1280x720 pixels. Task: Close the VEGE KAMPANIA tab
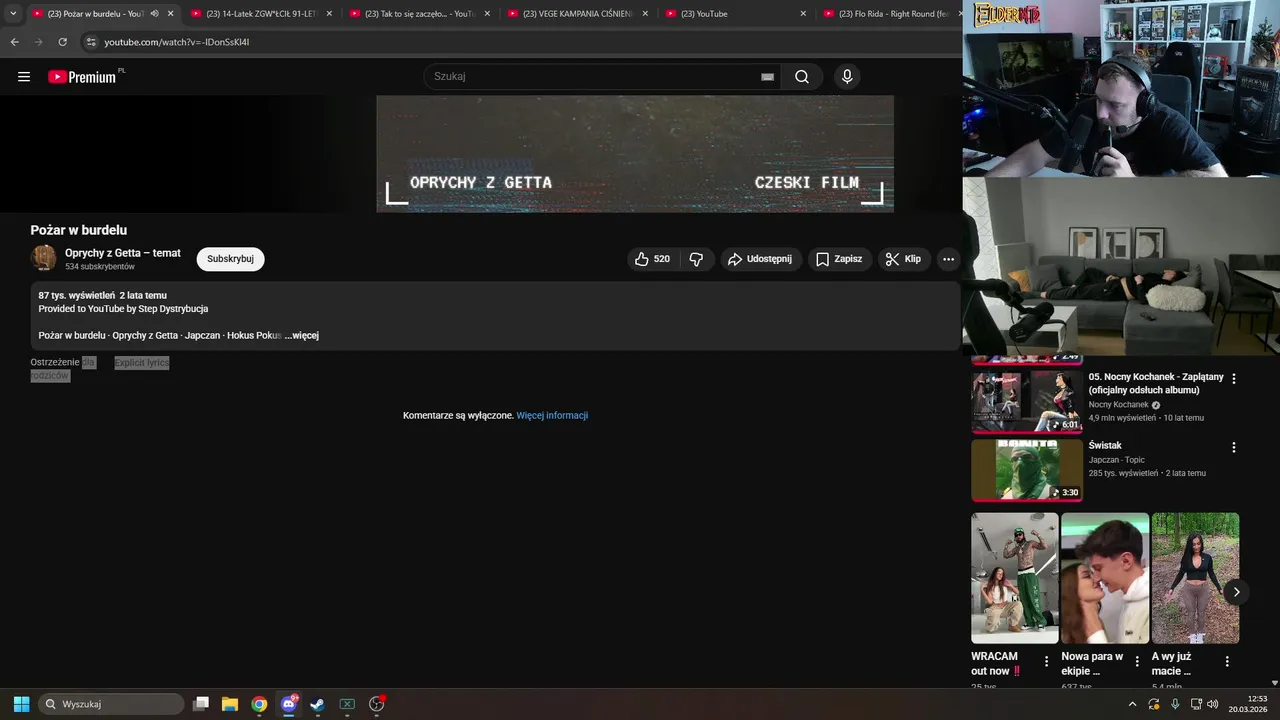click(x=645, y=13)
